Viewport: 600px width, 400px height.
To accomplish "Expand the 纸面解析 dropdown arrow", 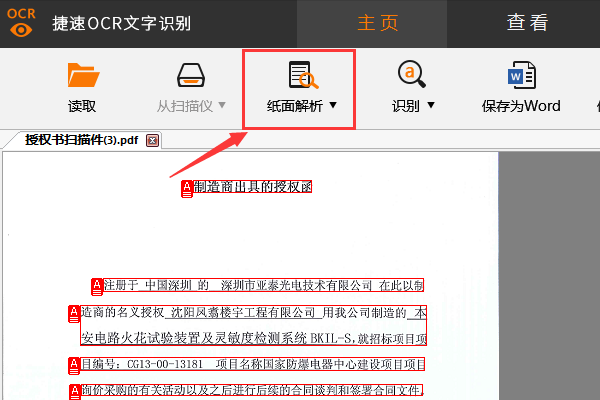I will [333, 104].
